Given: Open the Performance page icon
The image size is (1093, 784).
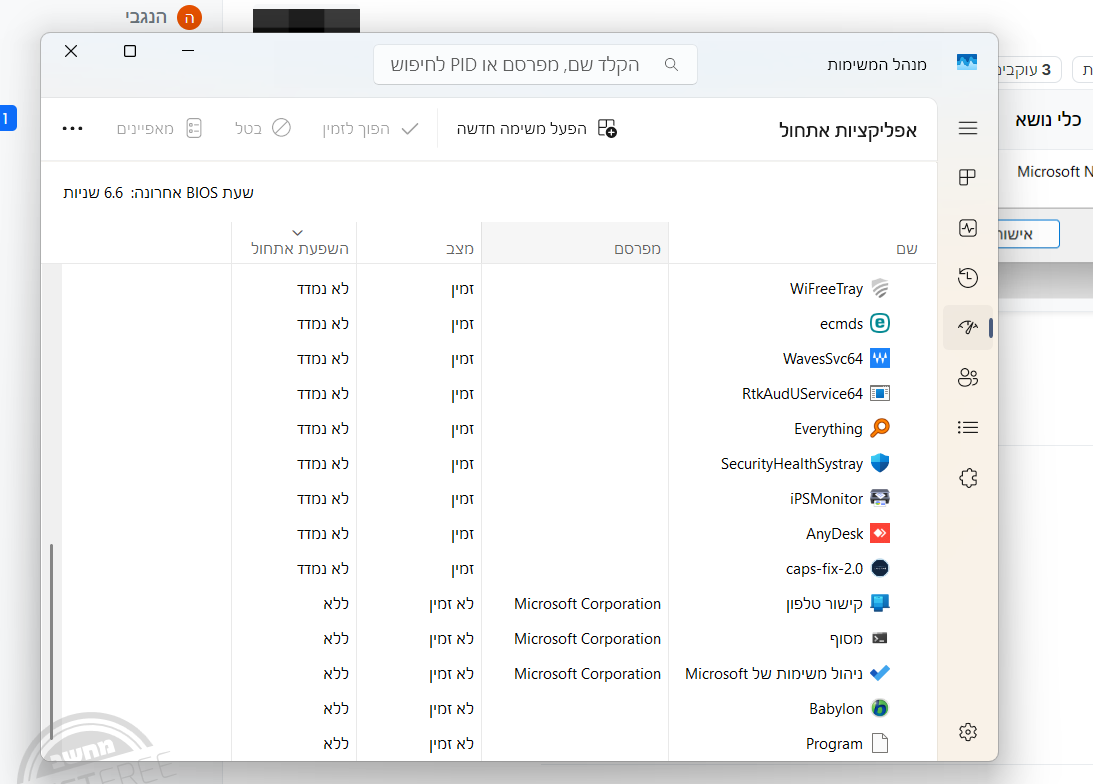Looking at the screenshot, I should tap(967, 228).
